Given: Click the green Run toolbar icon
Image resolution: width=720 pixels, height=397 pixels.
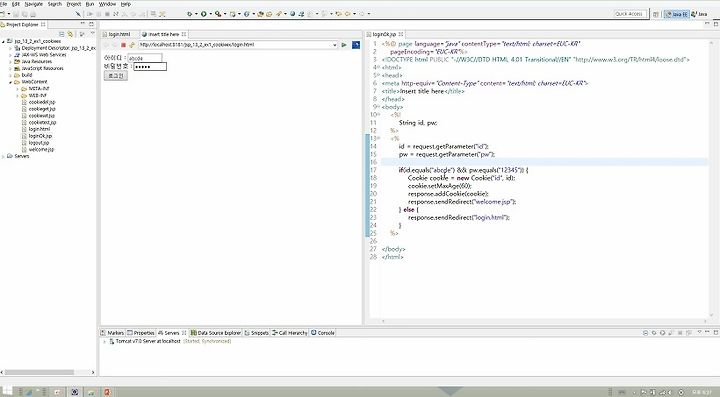Looking at the screenshot, I should [x=203, y=14].
